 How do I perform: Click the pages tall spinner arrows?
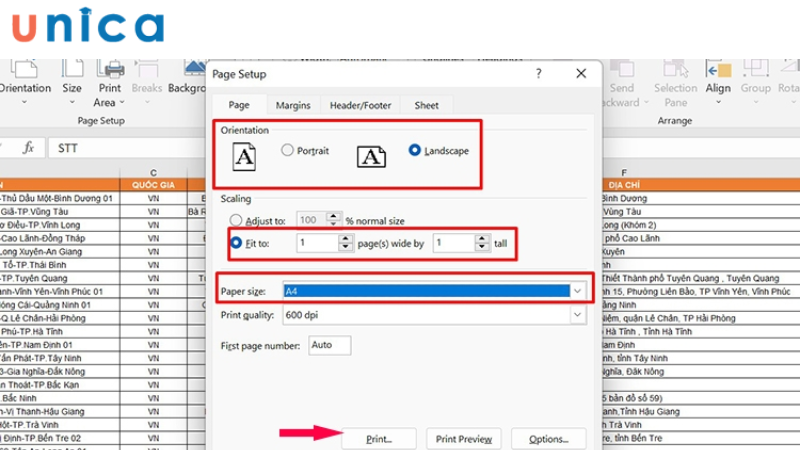(x=482, y=243)
